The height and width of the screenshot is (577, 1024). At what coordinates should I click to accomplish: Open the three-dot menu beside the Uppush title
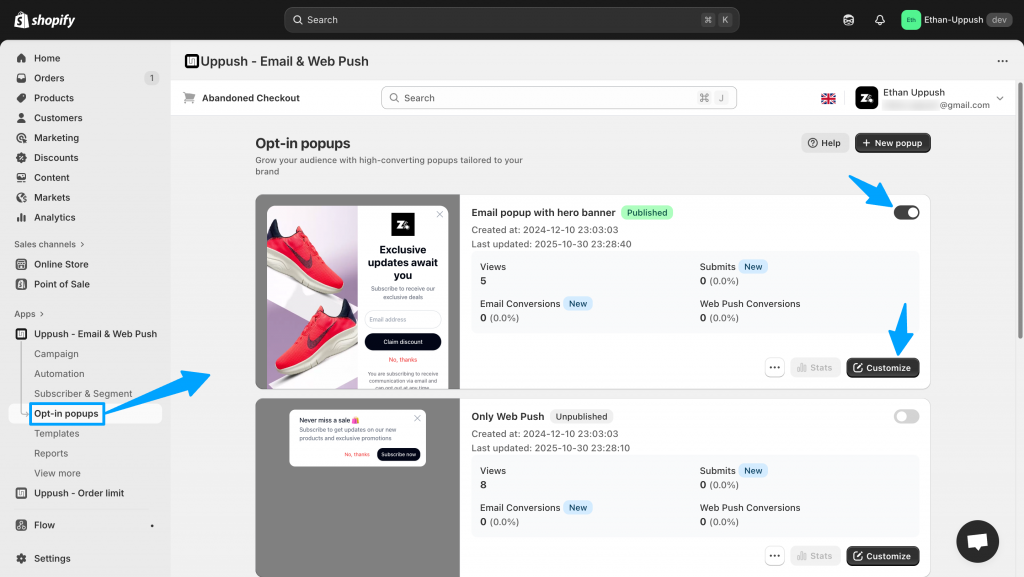click(x=1003, y=61)
